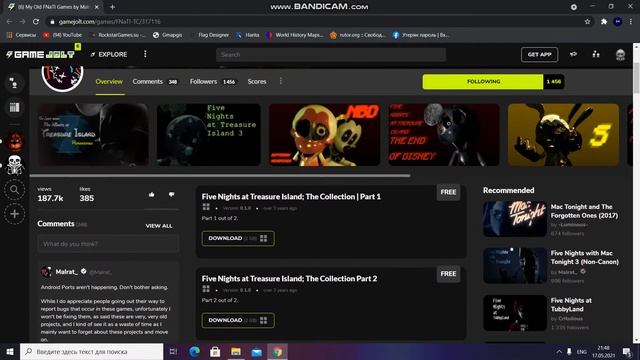Open the library sidebar icon
Viewport: 640px width, 360px height.
point(14,107)
